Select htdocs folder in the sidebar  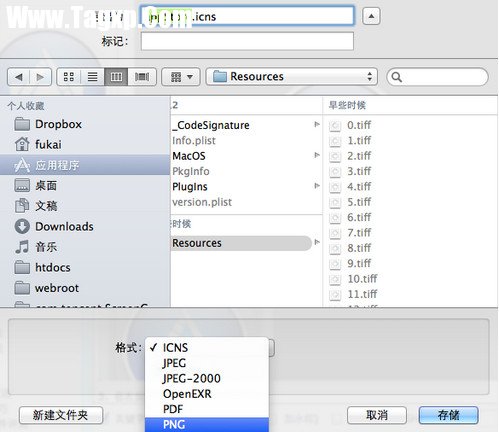(x=85, y=268)
